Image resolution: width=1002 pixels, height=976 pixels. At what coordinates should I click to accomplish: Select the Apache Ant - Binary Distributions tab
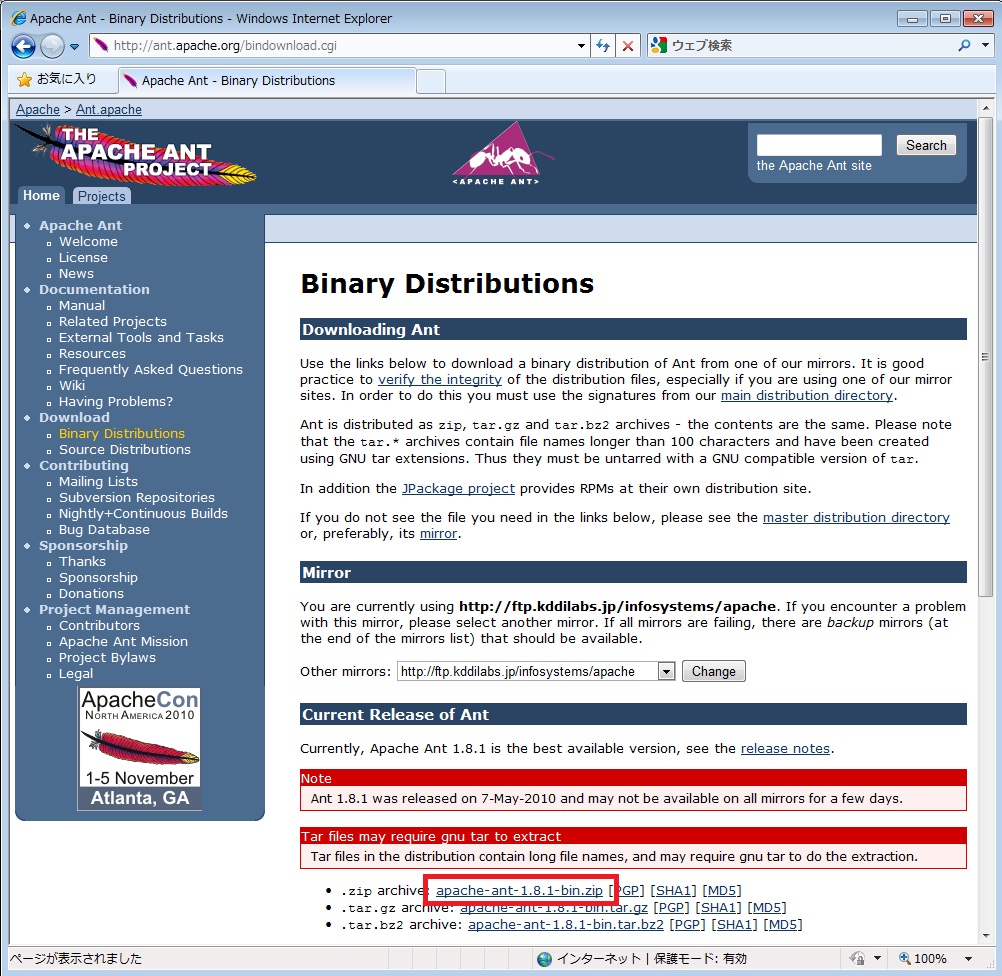click(x=267, y=81)
